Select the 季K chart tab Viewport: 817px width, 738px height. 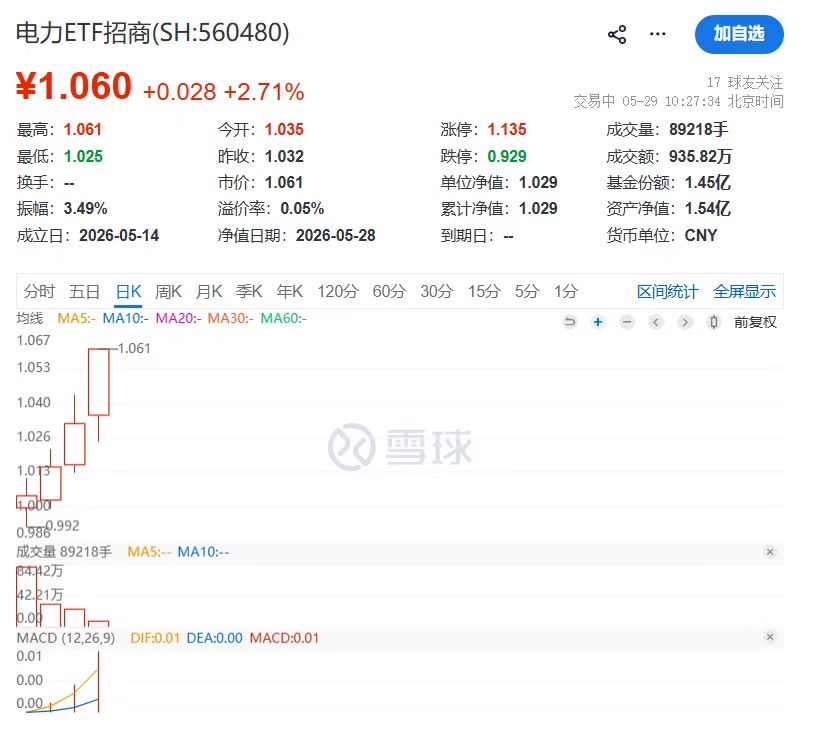click(249, 291)
